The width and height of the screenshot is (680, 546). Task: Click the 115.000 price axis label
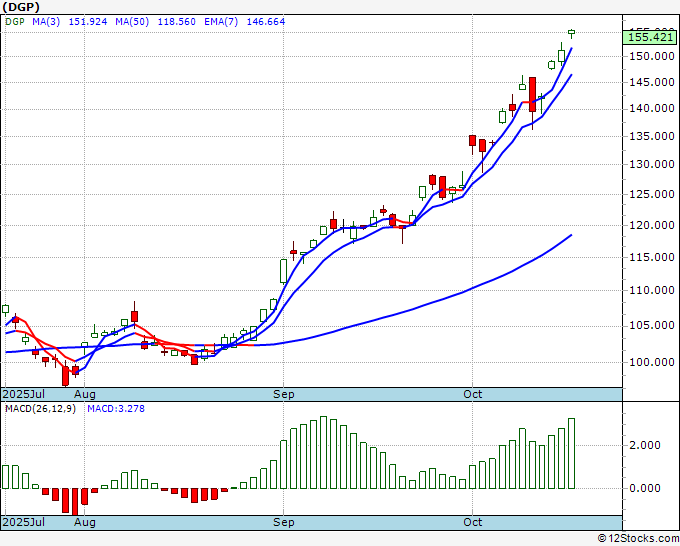tap(652, 258)
